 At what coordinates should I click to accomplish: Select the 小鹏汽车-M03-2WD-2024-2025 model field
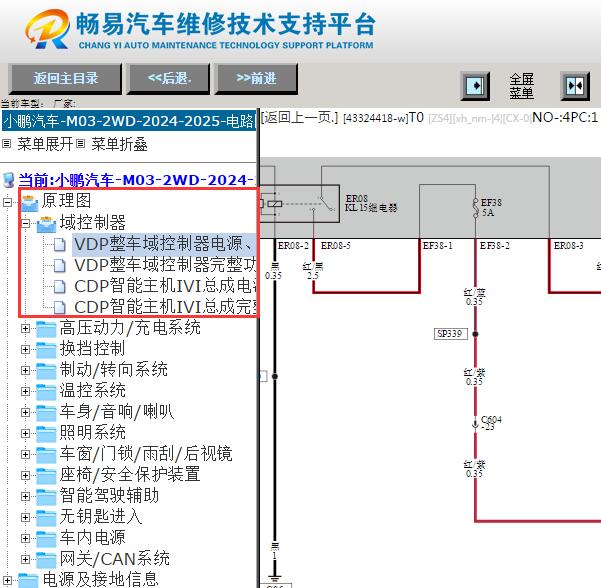pyautogui.click(x=129, y=121)
